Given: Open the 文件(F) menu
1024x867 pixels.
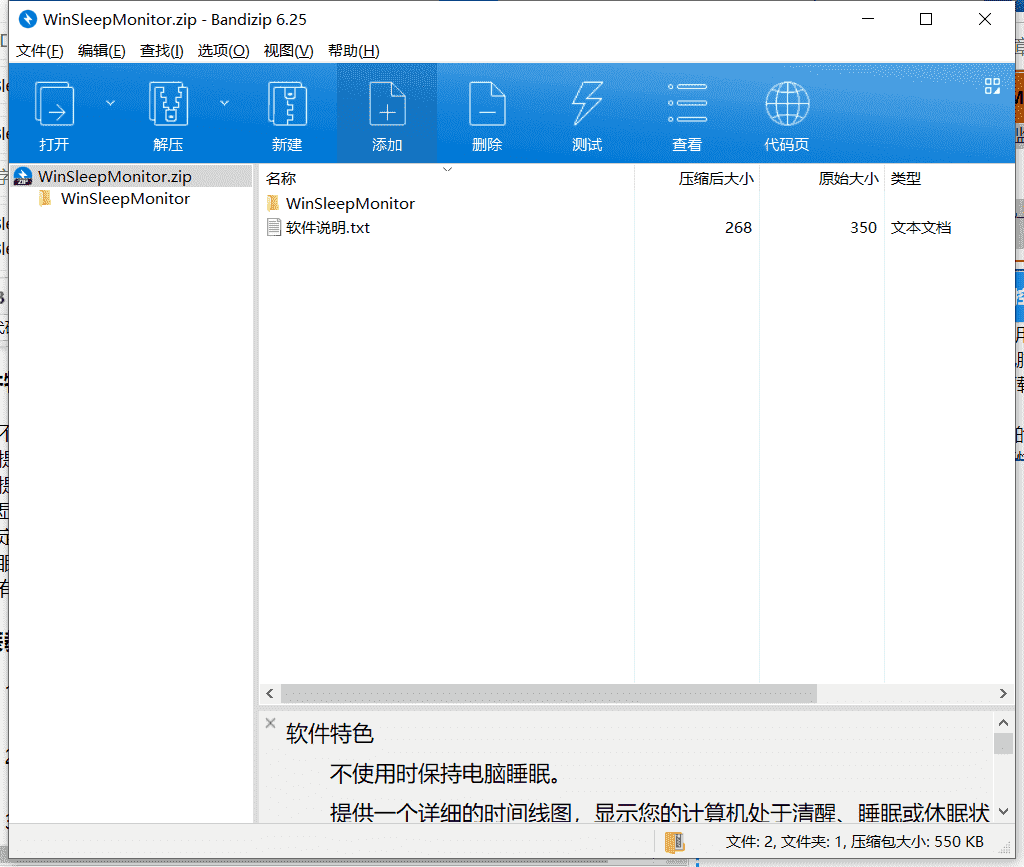Looking at the screenshot, I should click(39, 51).
